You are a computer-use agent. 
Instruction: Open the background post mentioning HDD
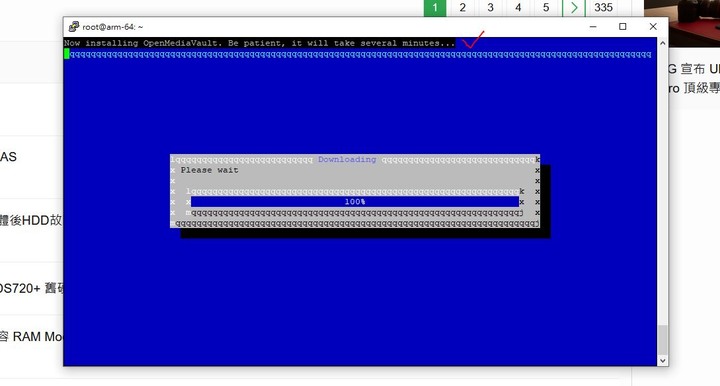(x=31, y=220)
